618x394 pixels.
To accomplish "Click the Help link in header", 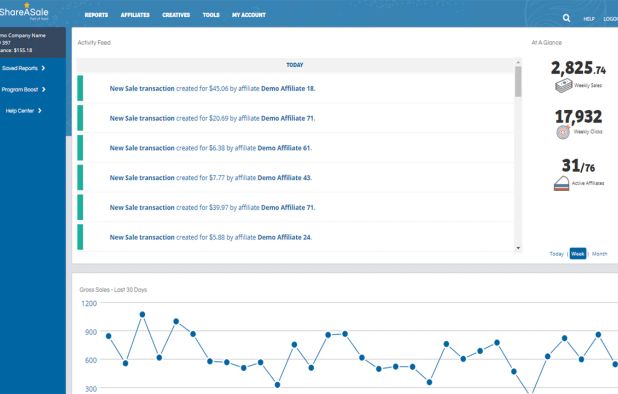I will click(589, 19).
